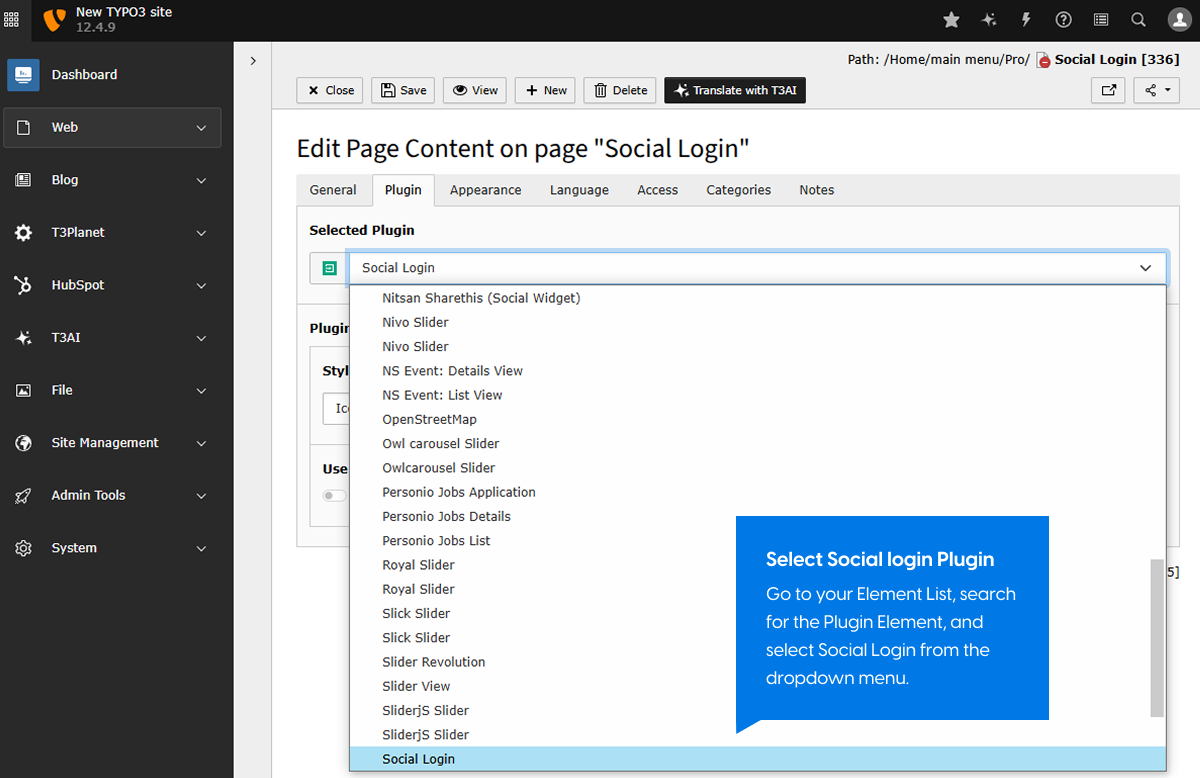Open the Categories tab
This screenshot has width=1200, height=778.
738,190
